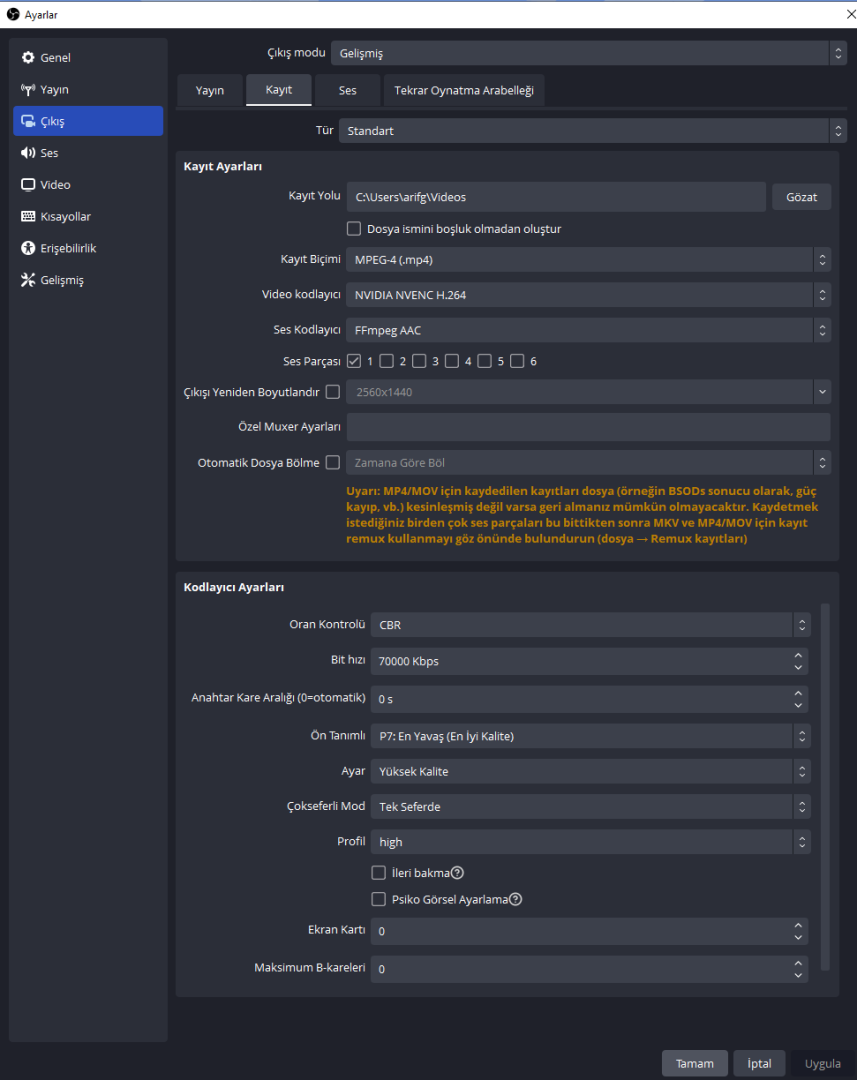Toggle the İleri bakma checkbox

(379, 873)
